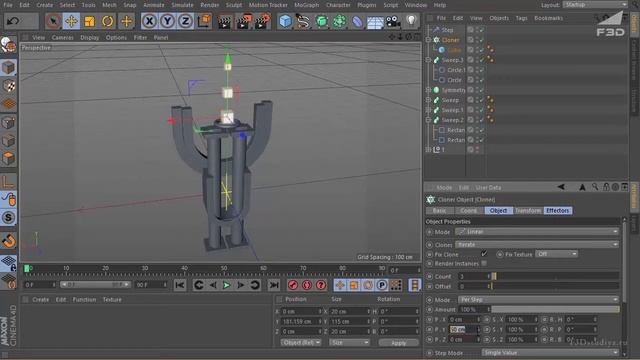The image size is (640, 360).
Task: Click the Undo arrow icon
Action: (x=13, y=21)
